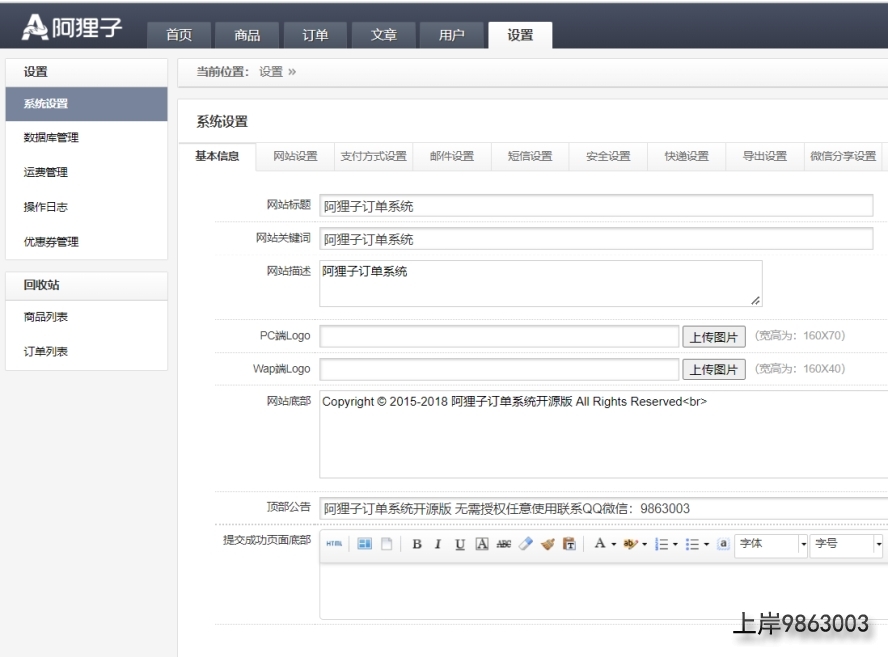This screenshot has width=888, height=657.
Task: Open the 微信分享设置 tab
Action: 843,156
